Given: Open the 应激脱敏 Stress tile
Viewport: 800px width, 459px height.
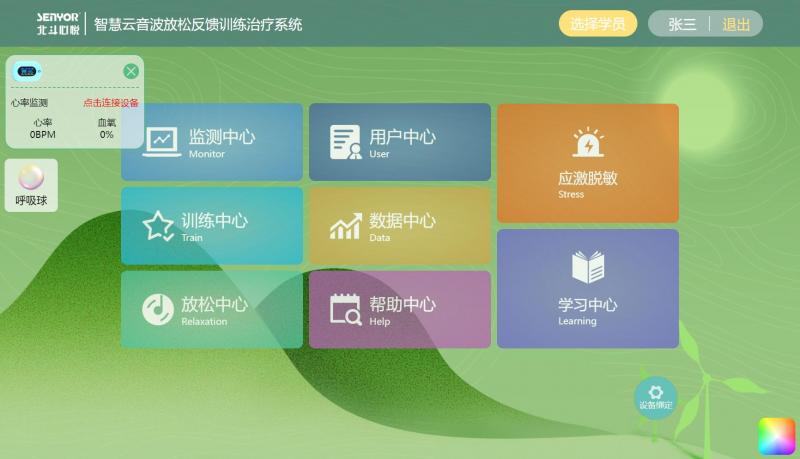Looking at the screenshot, I should click(588, 163).
